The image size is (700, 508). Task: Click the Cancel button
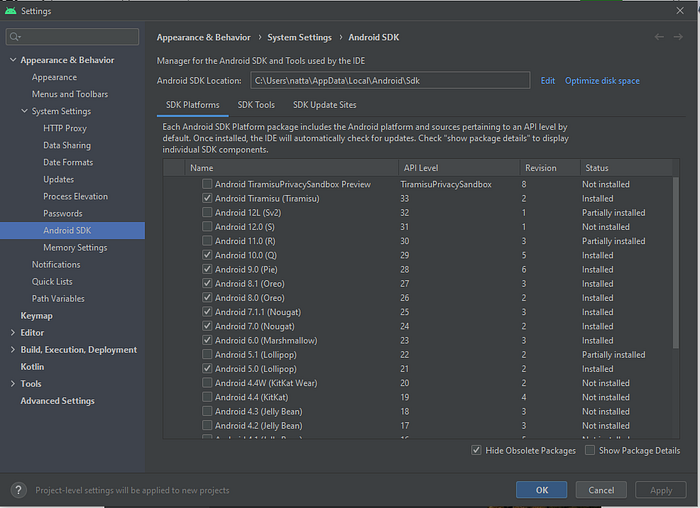tap(601, 490)
